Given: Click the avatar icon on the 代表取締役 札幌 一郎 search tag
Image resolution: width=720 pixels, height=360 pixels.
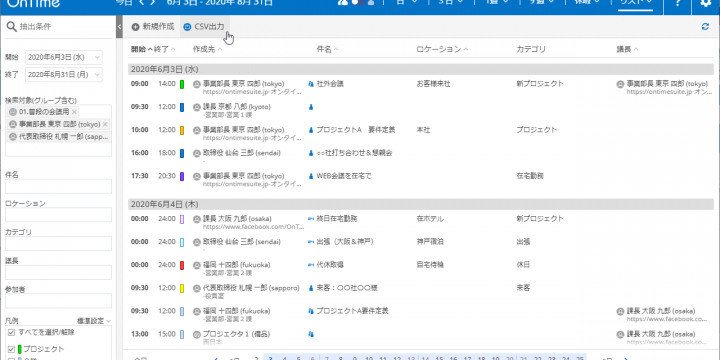Looking at the screenshot, I should pyautogui.click(x=13, y=136).
